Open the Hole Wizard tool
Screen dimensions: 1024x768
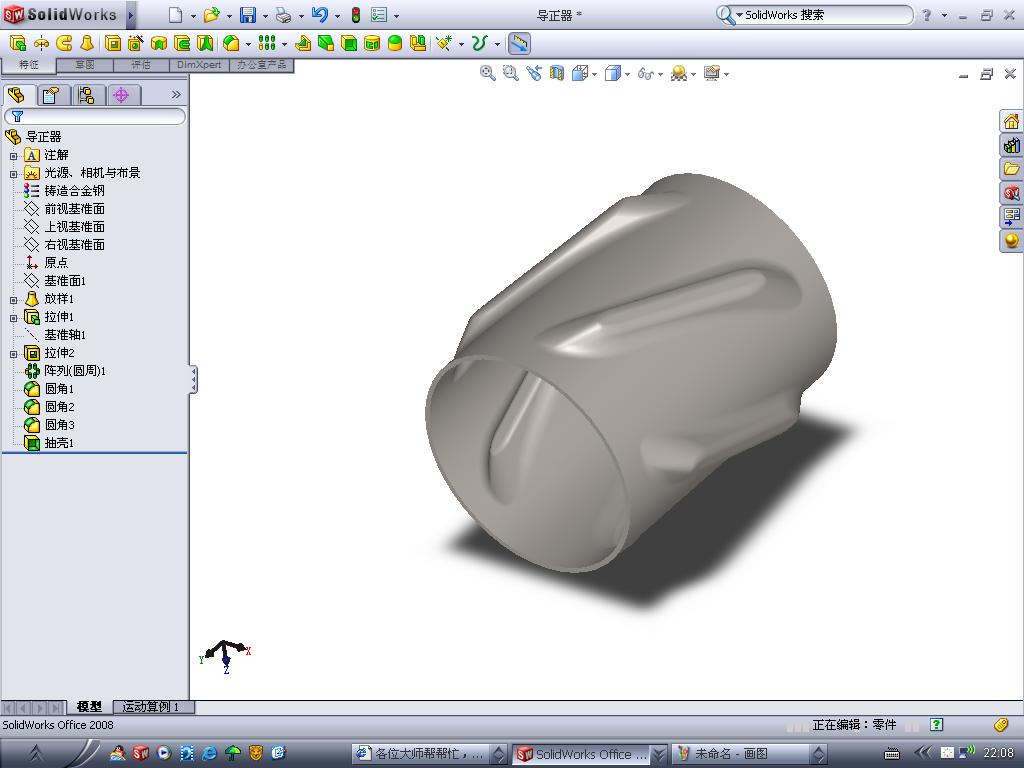click(136, 44)
